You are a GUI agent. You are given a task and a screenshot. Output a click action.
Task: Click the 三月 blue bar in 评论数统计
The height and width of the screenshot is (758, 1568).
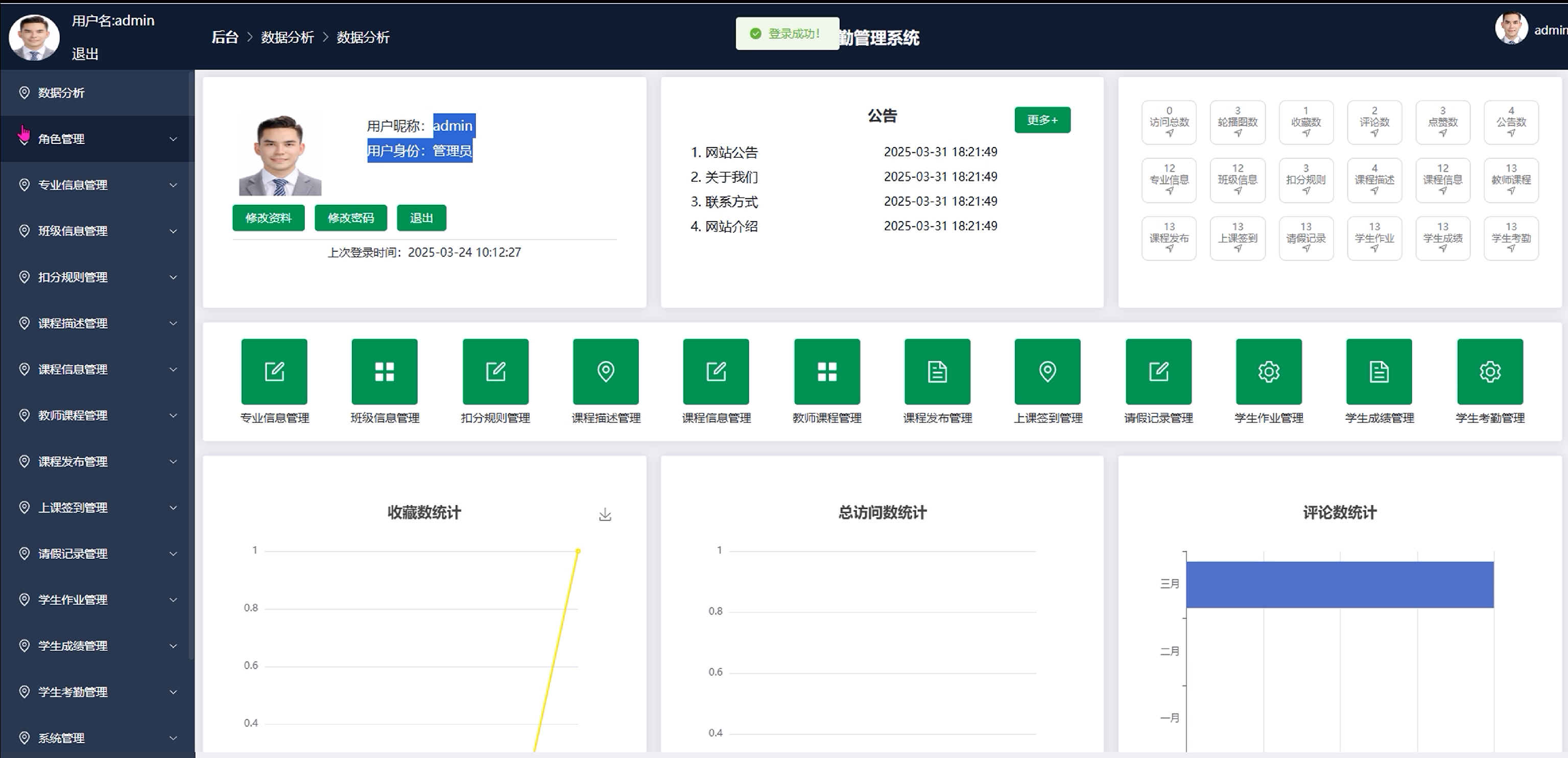[1339, 584]
